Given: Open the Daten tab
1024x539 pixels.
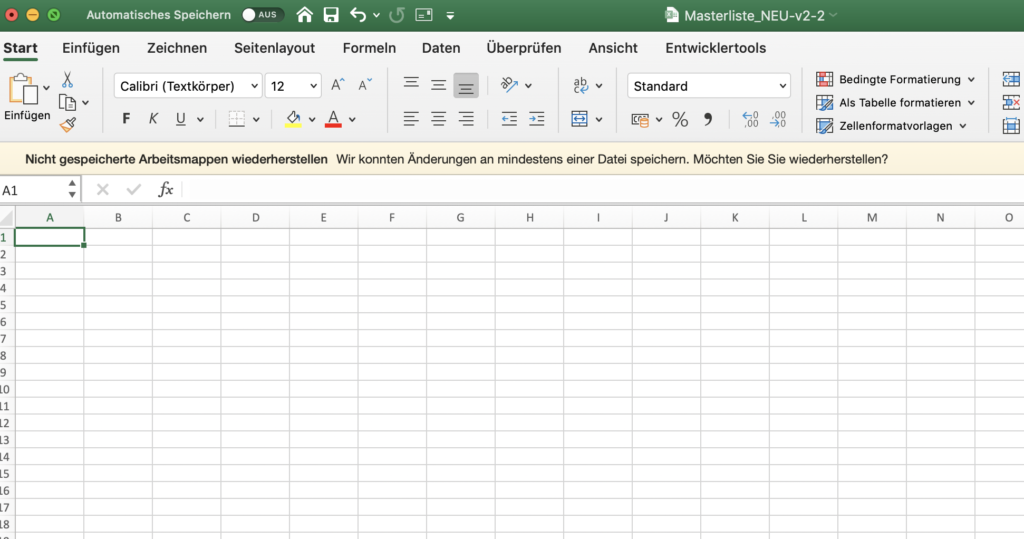Looking at the screenshot, I should pos(441,48).
